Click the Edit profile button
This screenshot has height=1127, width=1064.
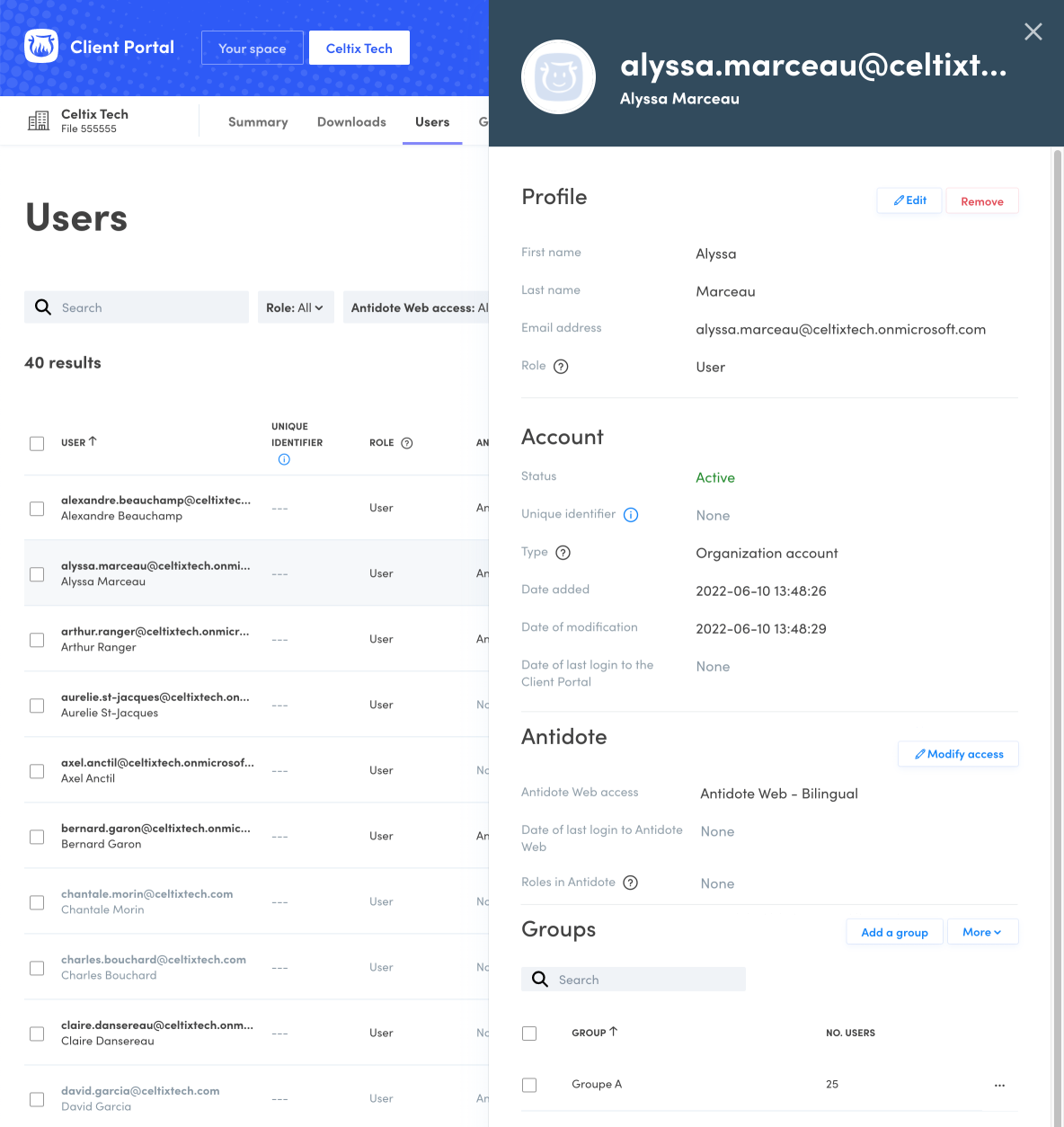[909, 200]
